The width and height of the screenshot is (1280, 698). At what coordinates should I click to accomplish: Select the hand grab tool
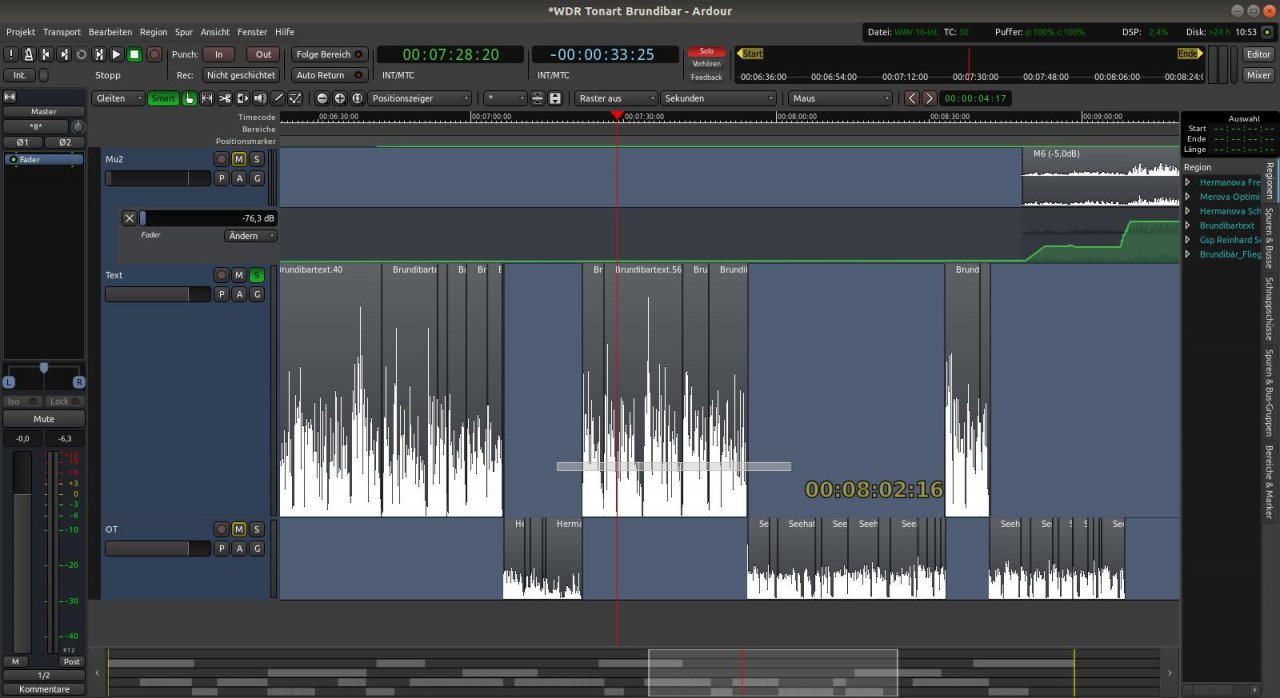pos(189,98)
